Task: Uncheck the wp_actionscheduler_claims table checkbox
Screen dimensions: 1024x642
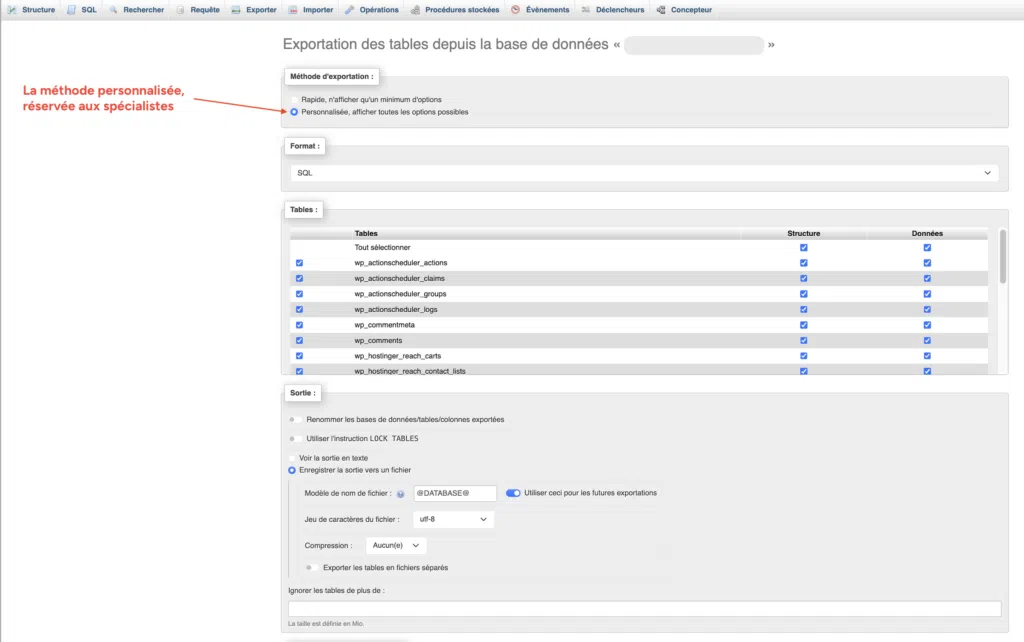Action: (x=299, y=278)
